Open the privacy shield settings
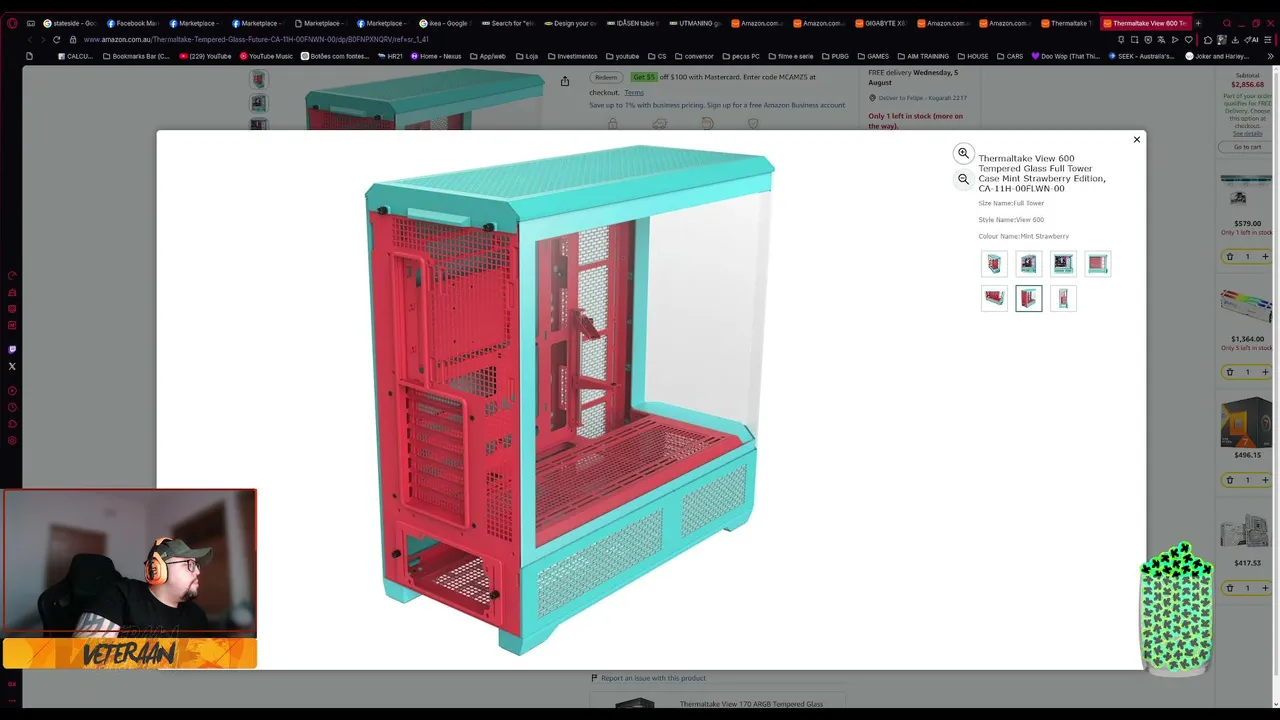1280x720 pixels. [x=1148, y=40]
